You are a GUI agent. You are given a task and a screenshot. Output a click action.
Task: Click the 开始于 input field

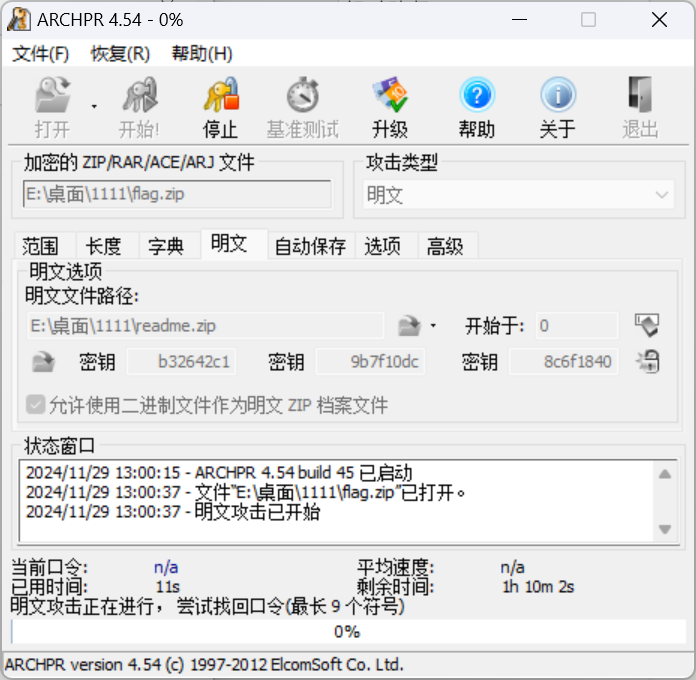click(x=577, y=326)
